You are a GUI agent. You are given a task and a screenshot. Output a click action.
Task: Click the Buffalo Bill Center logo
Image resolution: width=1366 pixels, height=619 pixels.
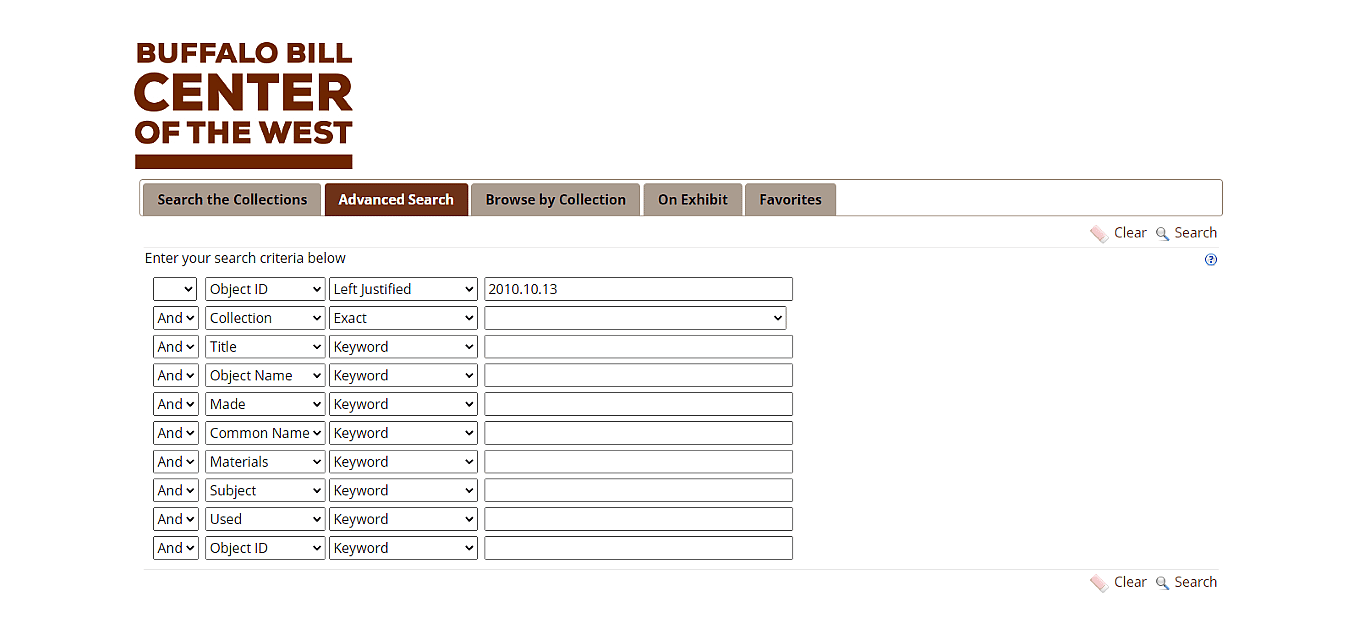pos(244,105)
